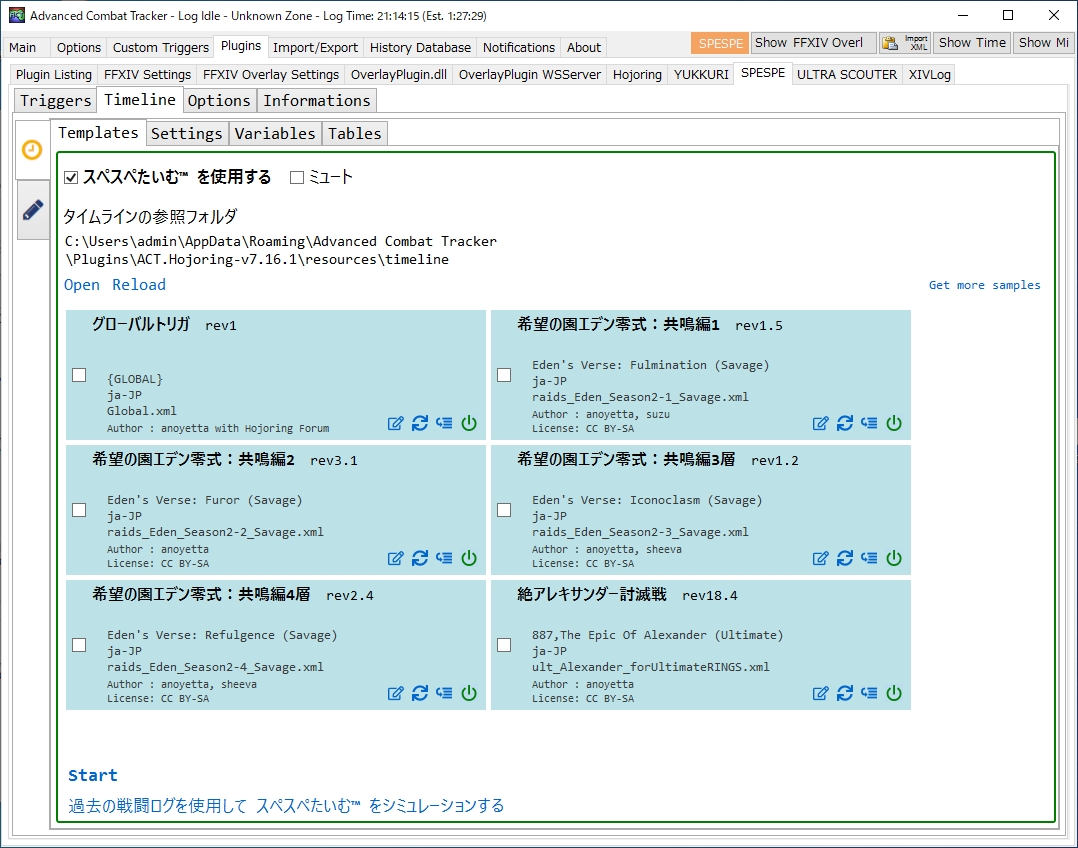The image size is (1078, 848).
Task: Open the History Database tab
Action: [x=420, y=47]
